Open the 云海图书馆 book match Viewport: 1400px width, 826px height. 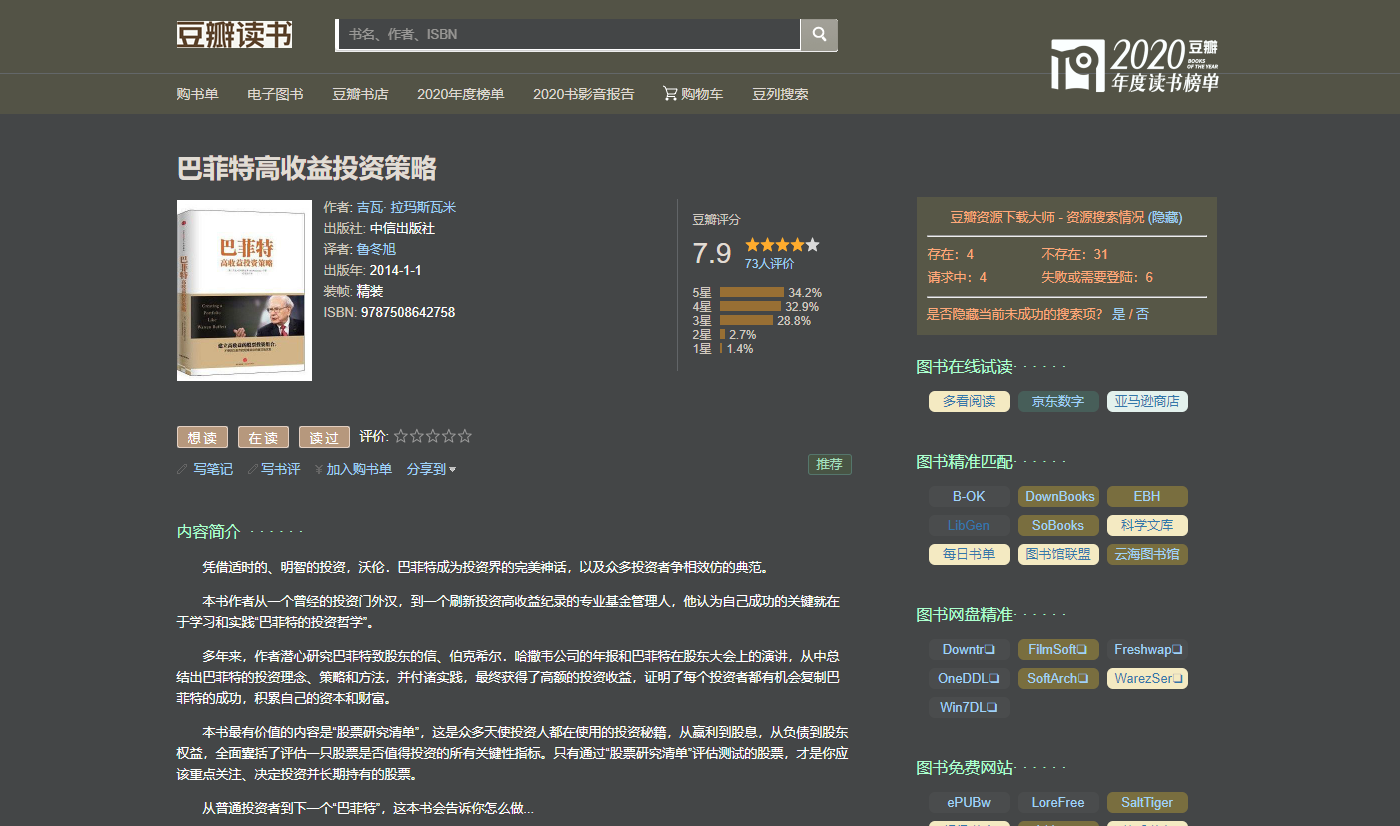point(1147,554)
